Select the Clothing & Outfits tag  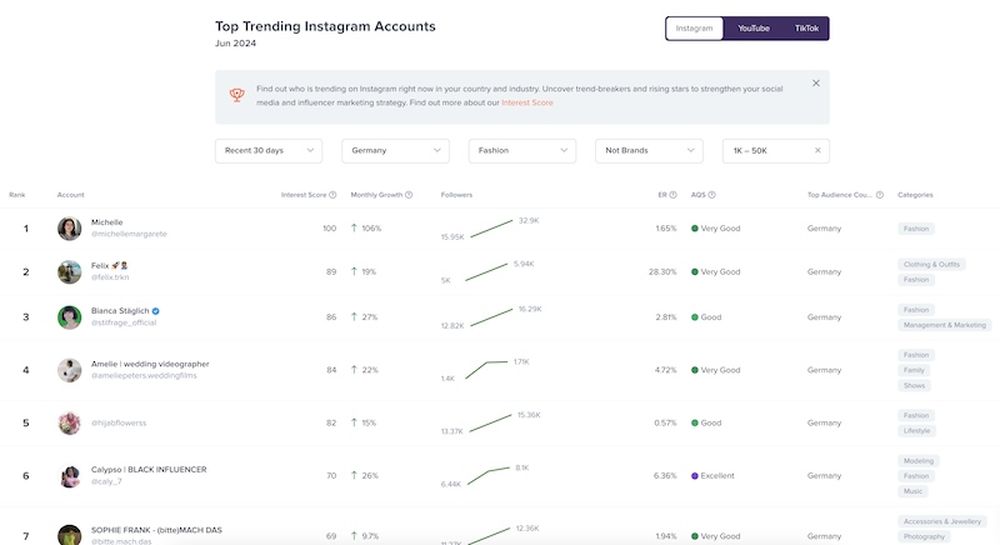pos(931,265)
